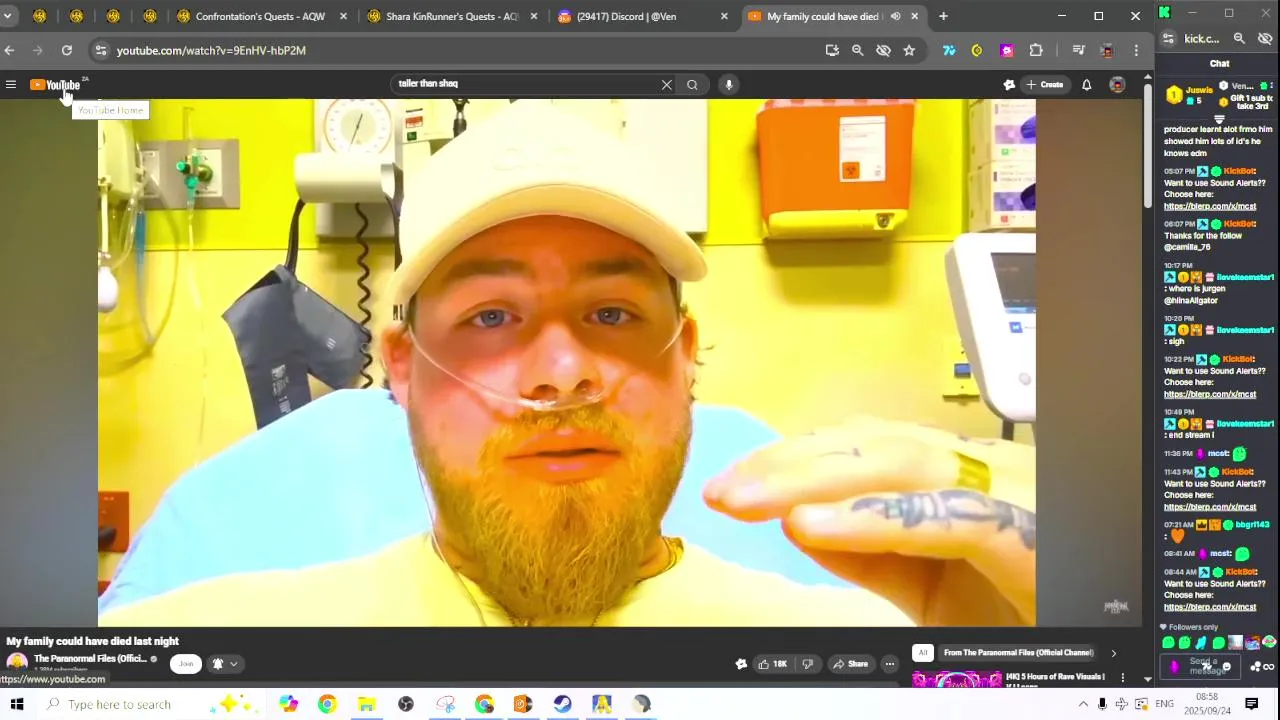Viewport: 1280px width, 720px height.
Task: Open the tab search dropdown
Action: 8,16
